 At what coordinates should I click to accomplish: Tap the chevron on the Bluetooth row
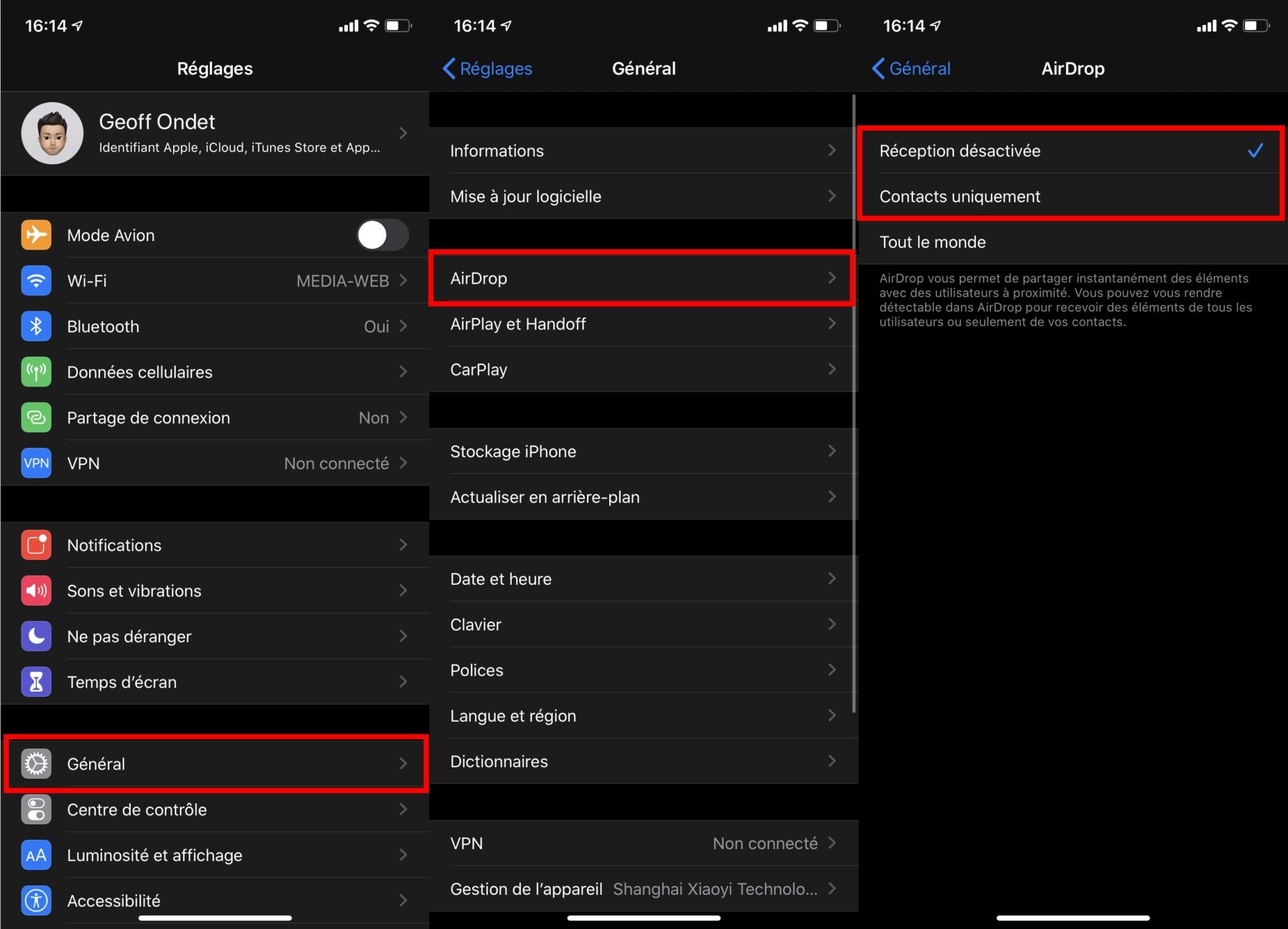(x=403, y=326)
